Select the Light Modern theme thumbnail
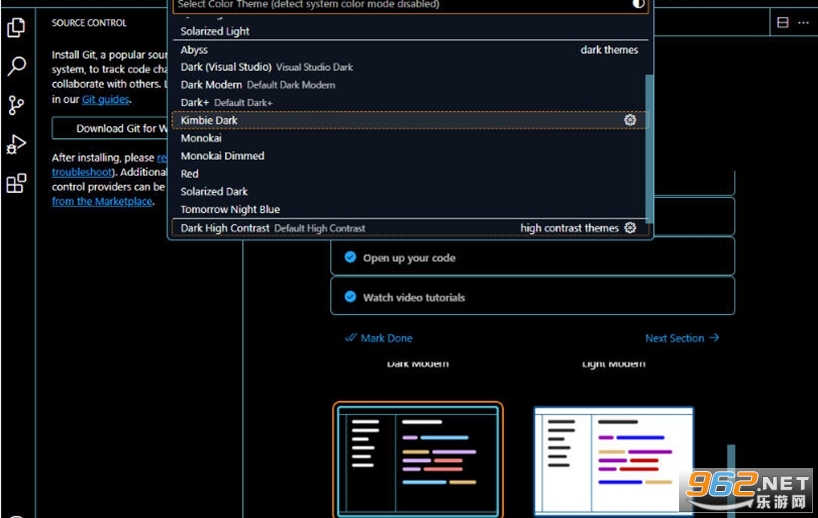This screenshot has width=818, height=518. 614,462
